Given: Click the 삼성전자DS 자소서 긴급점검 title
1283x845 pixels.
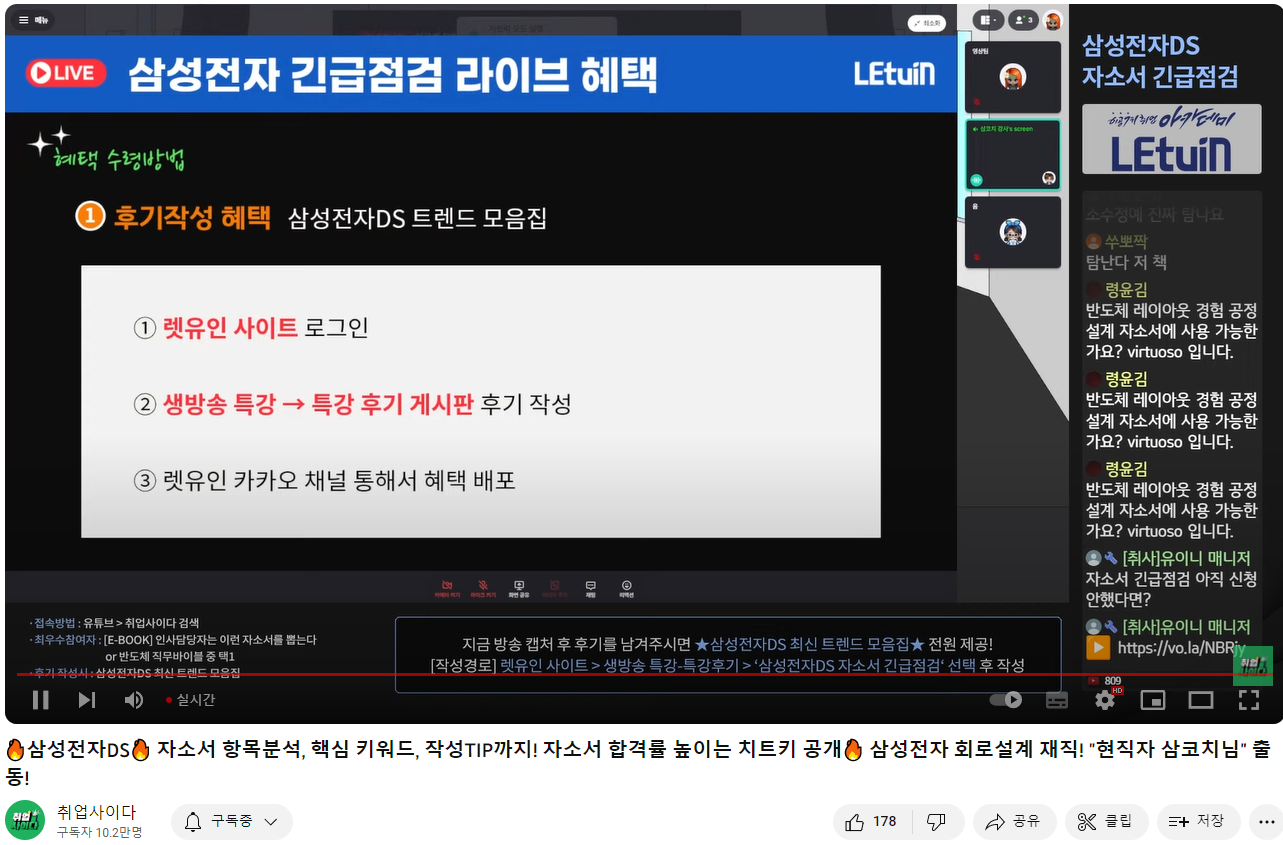Looking at the screenshot, I should pos(1160,60).
